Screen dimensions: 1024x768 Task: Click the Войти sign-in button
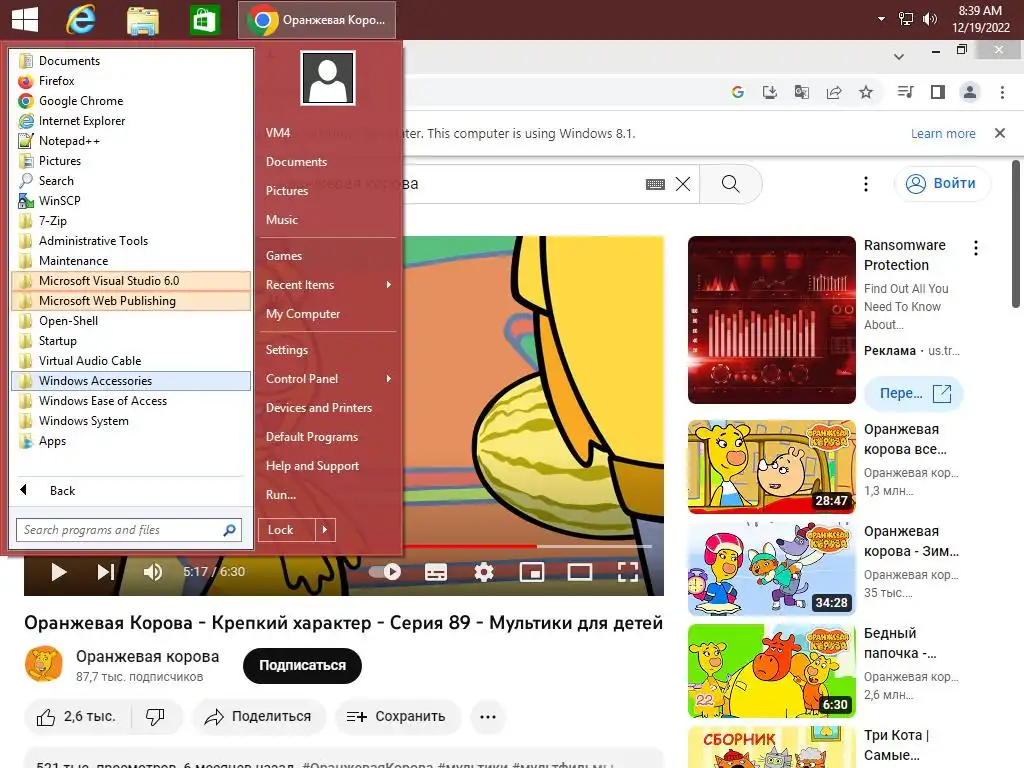[x=942, y=184]
